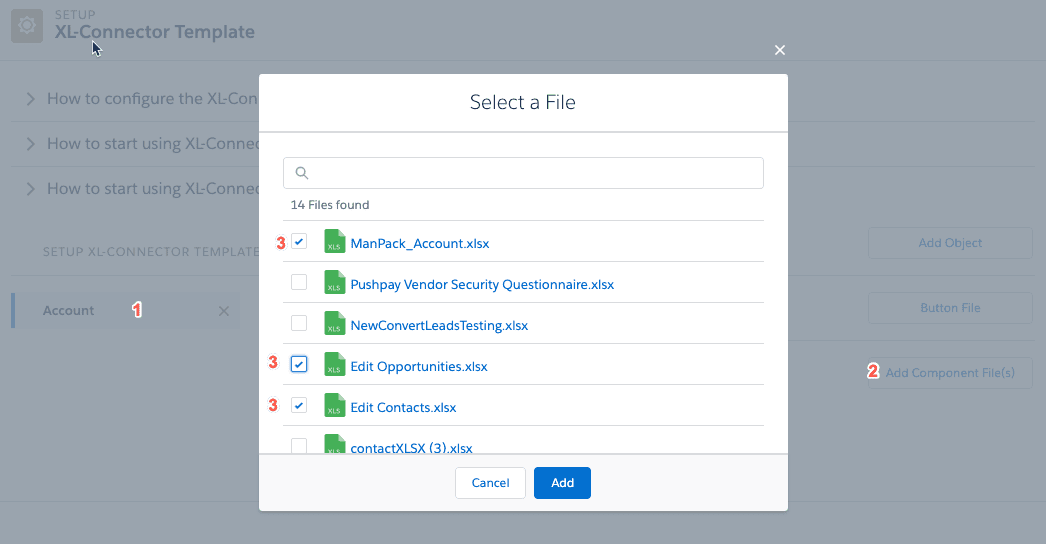Click the ManPack_Account XLS file icon

coord(334,242)
